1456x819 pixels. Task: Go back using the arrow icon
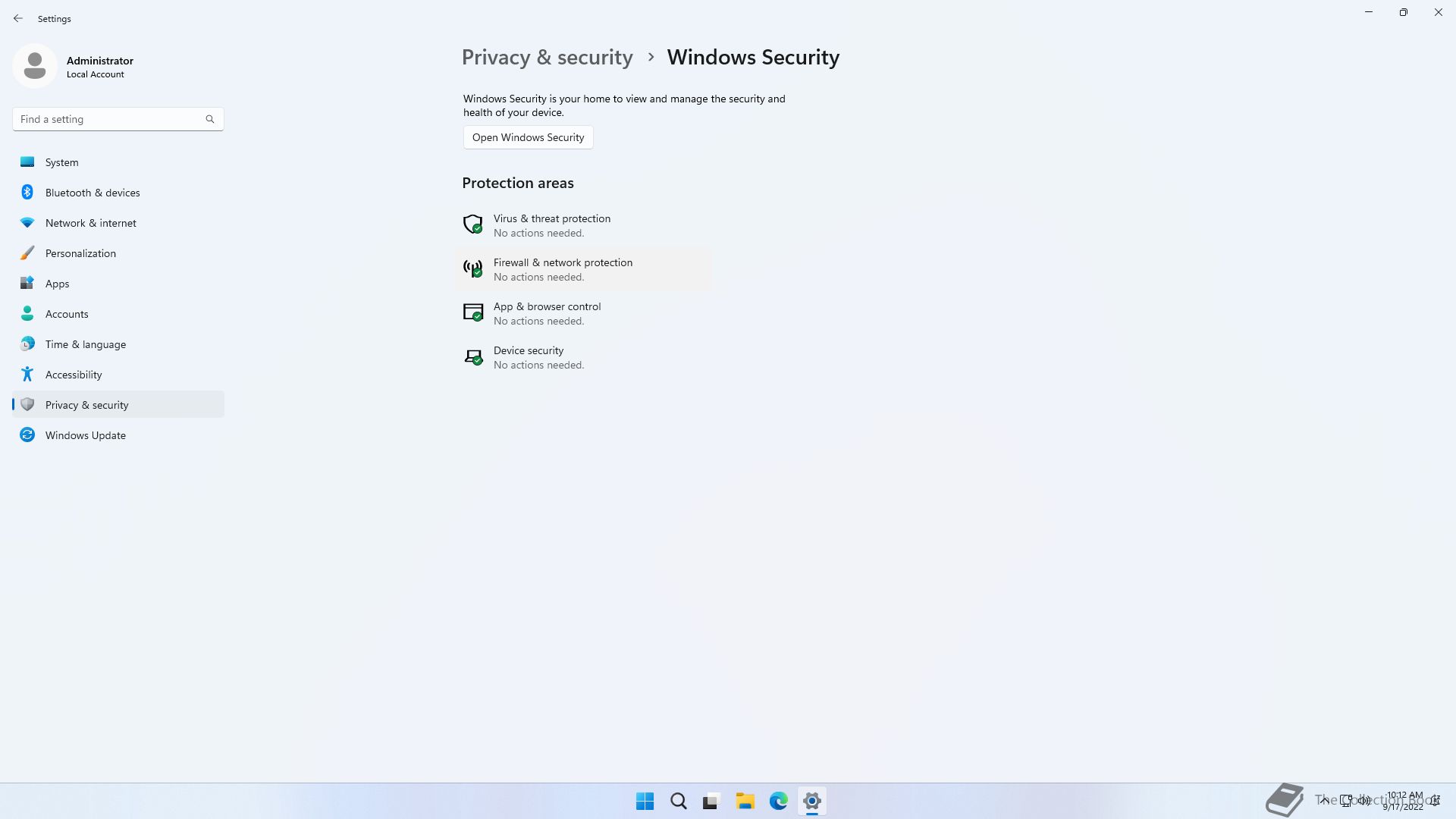pyautogui.click(x=18, y=18)
